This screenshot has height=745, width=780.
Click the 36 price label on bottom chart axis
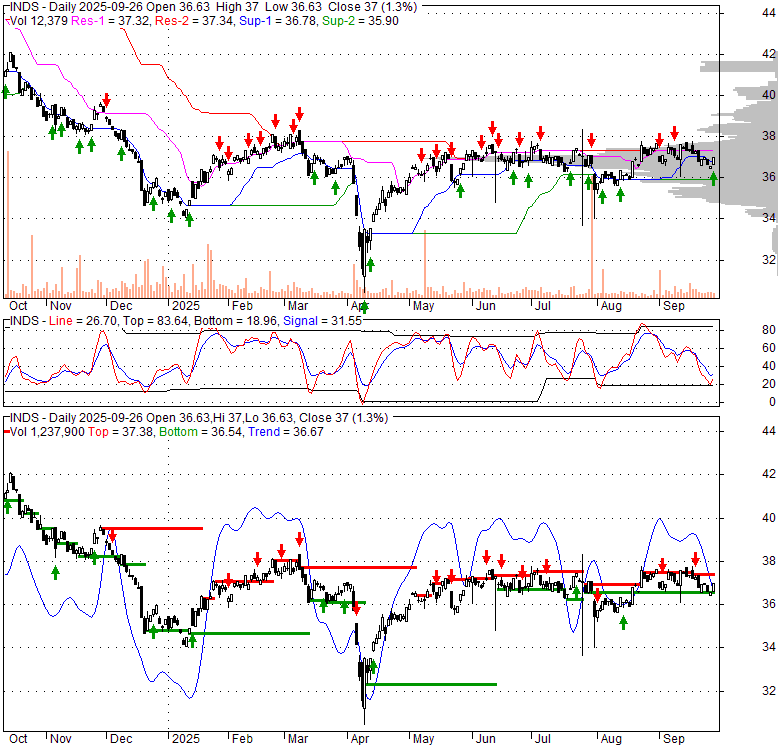point(769,603)
